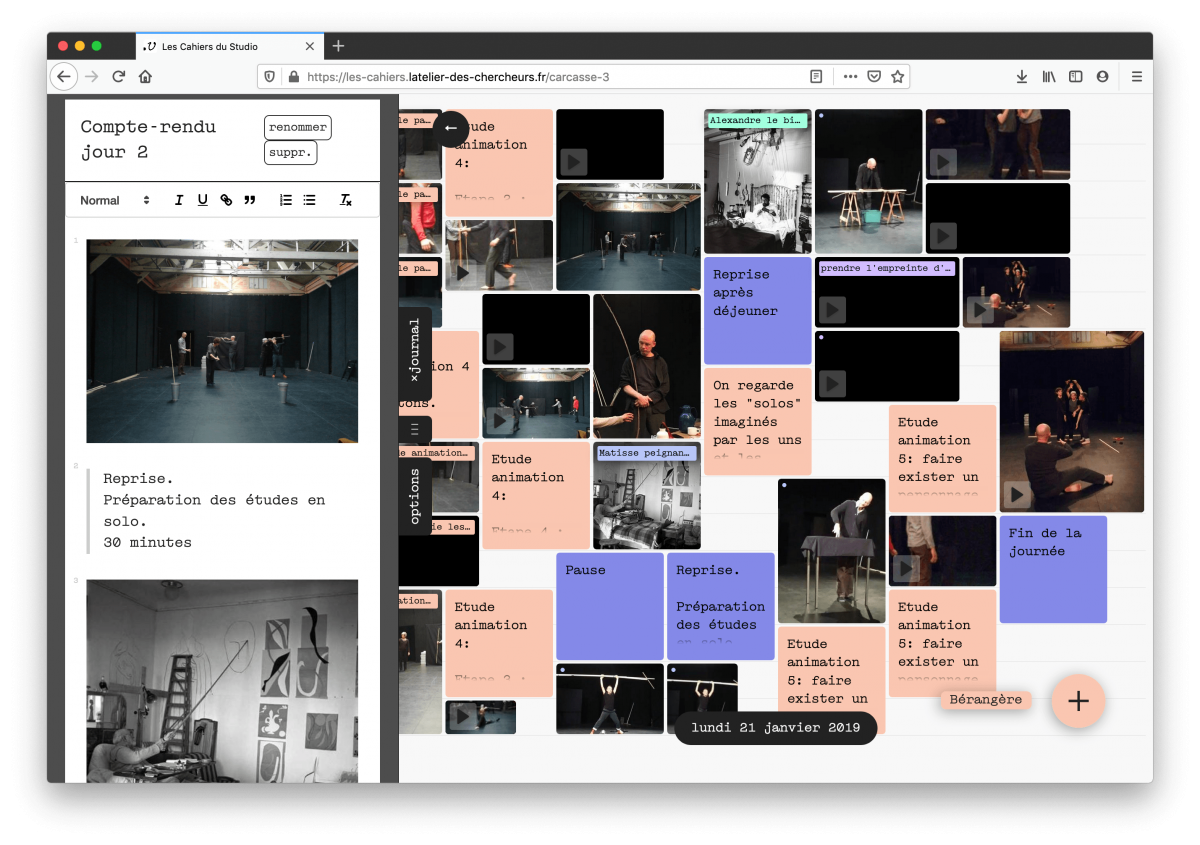Open the browser home page
1200x845 pixels.
pyautogui.click(x=145, y=76)
